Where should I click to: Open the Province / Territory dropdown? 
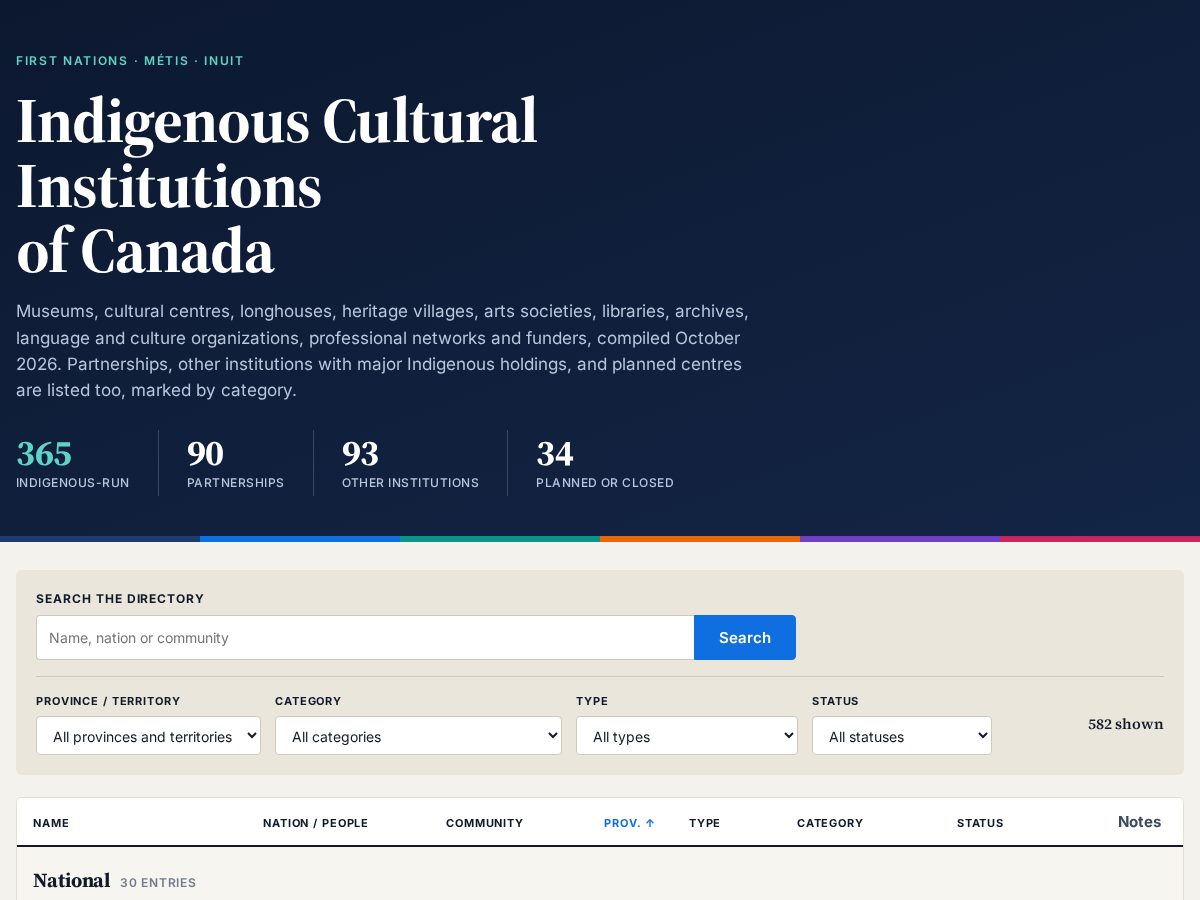tap(148, 735)
